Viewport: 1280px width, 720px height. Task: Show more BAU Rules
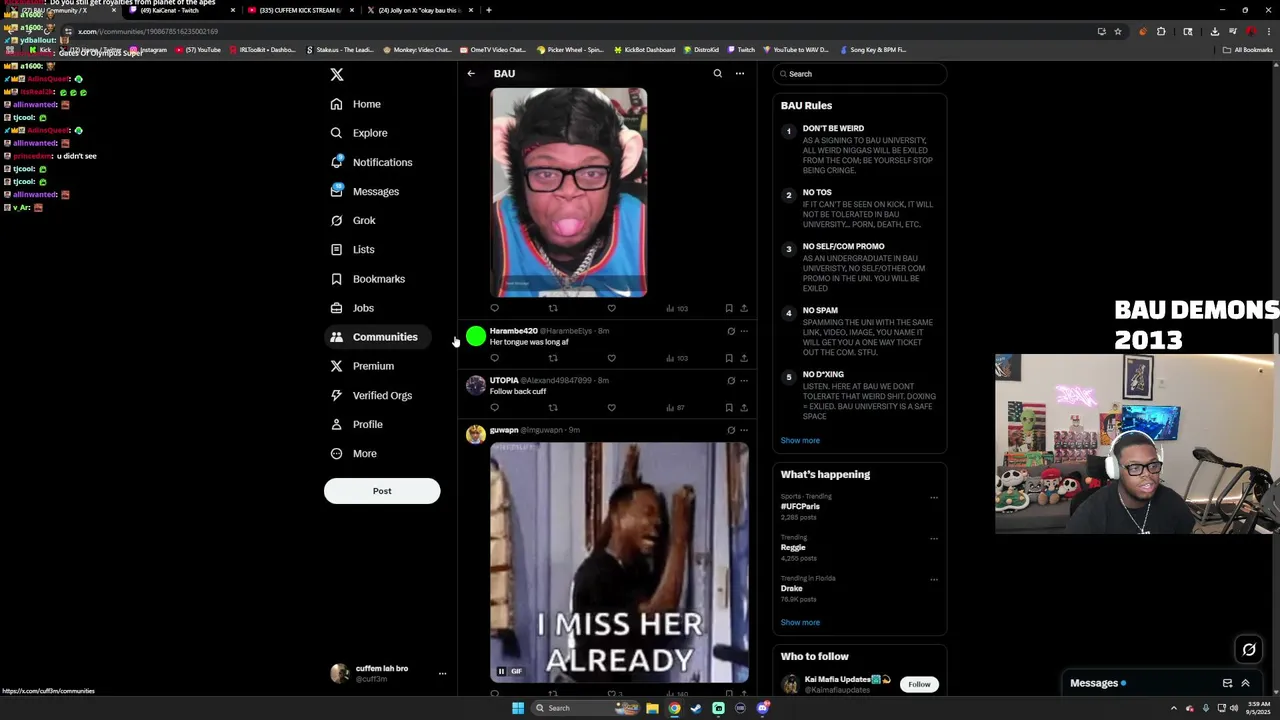800,440
